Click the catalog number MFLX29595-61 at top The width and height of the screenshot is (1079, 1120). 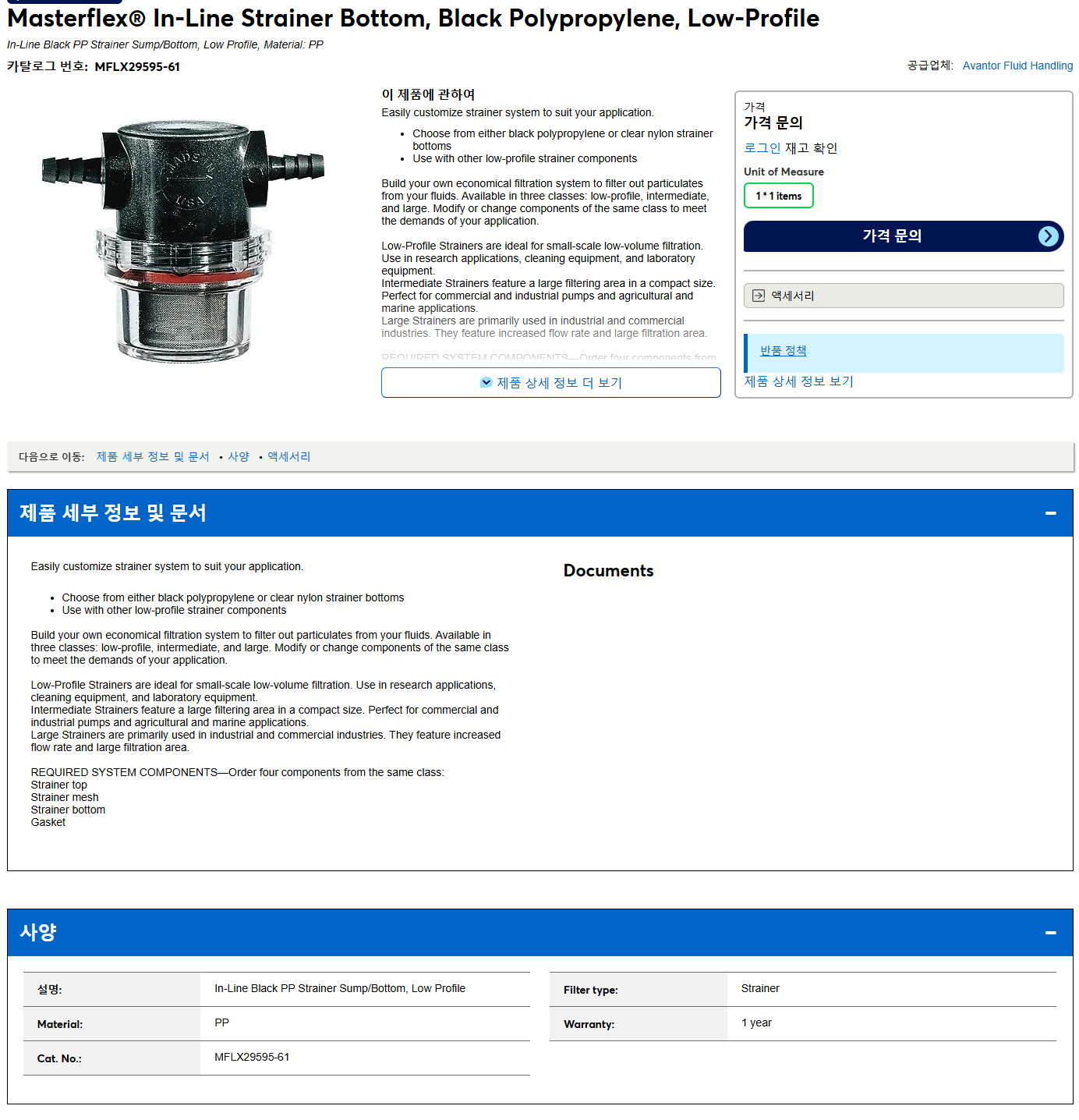click(x=137, y=67)
